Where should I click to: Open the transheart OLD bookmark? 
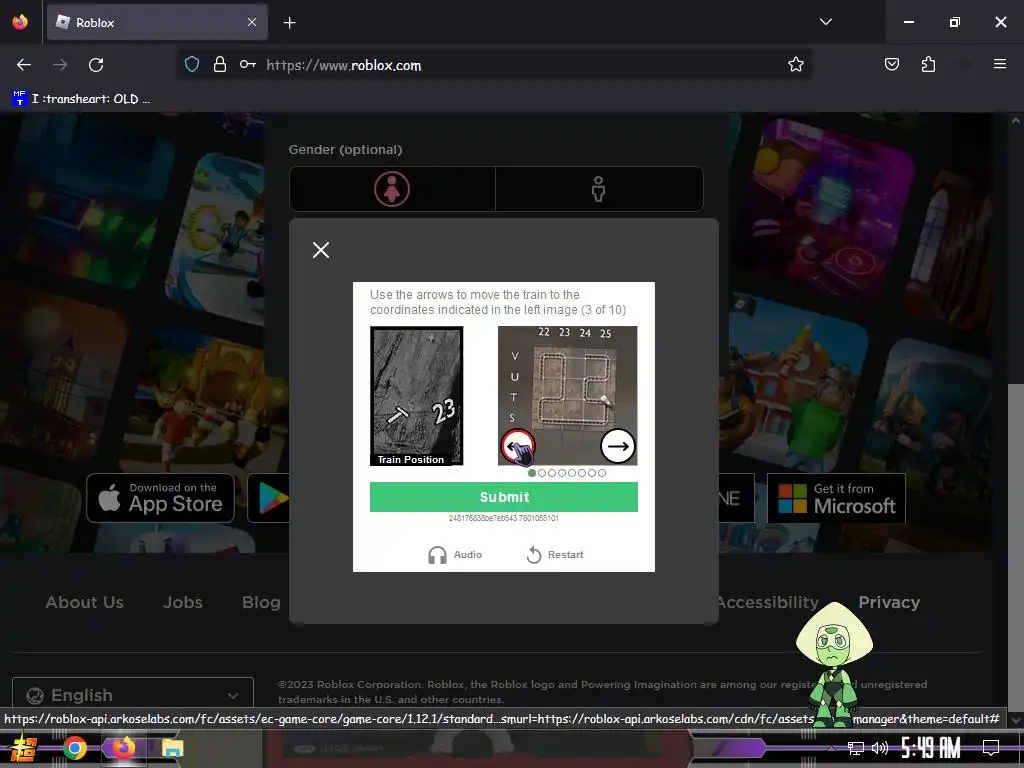pyautogui.click(x=81, y=99)
